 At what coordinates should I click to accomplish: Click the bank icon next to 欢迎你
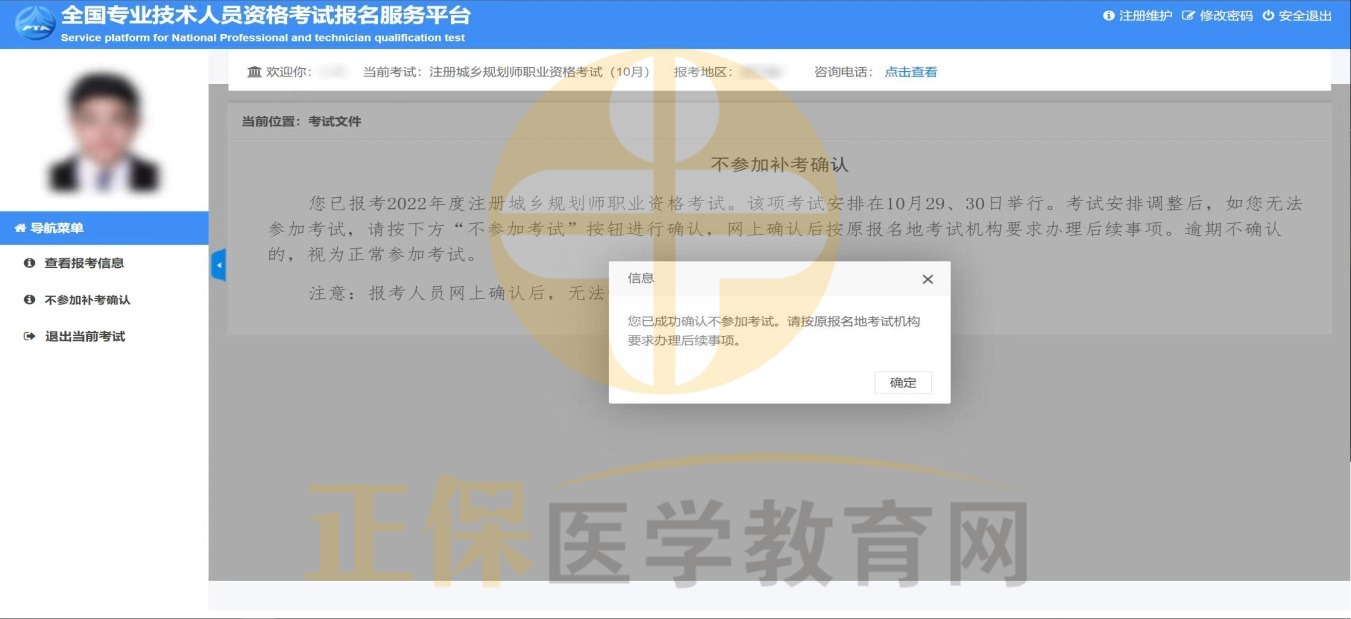pyautogui.click(x=254, y=72)
